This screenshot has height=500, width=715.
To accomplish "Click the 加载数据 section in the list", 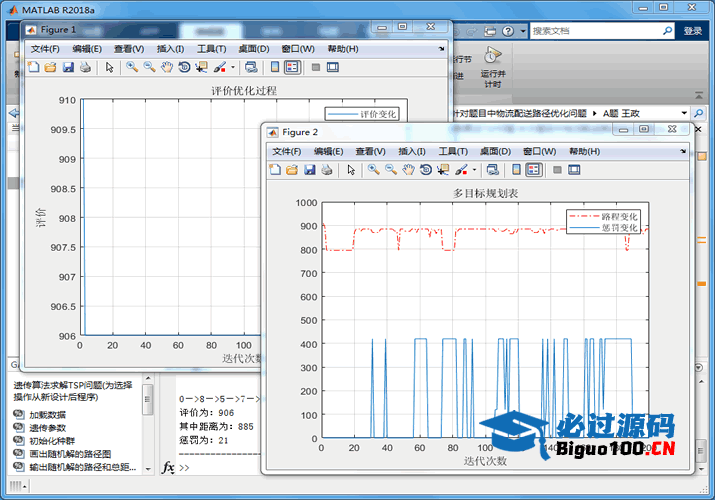I will (49, 414).
